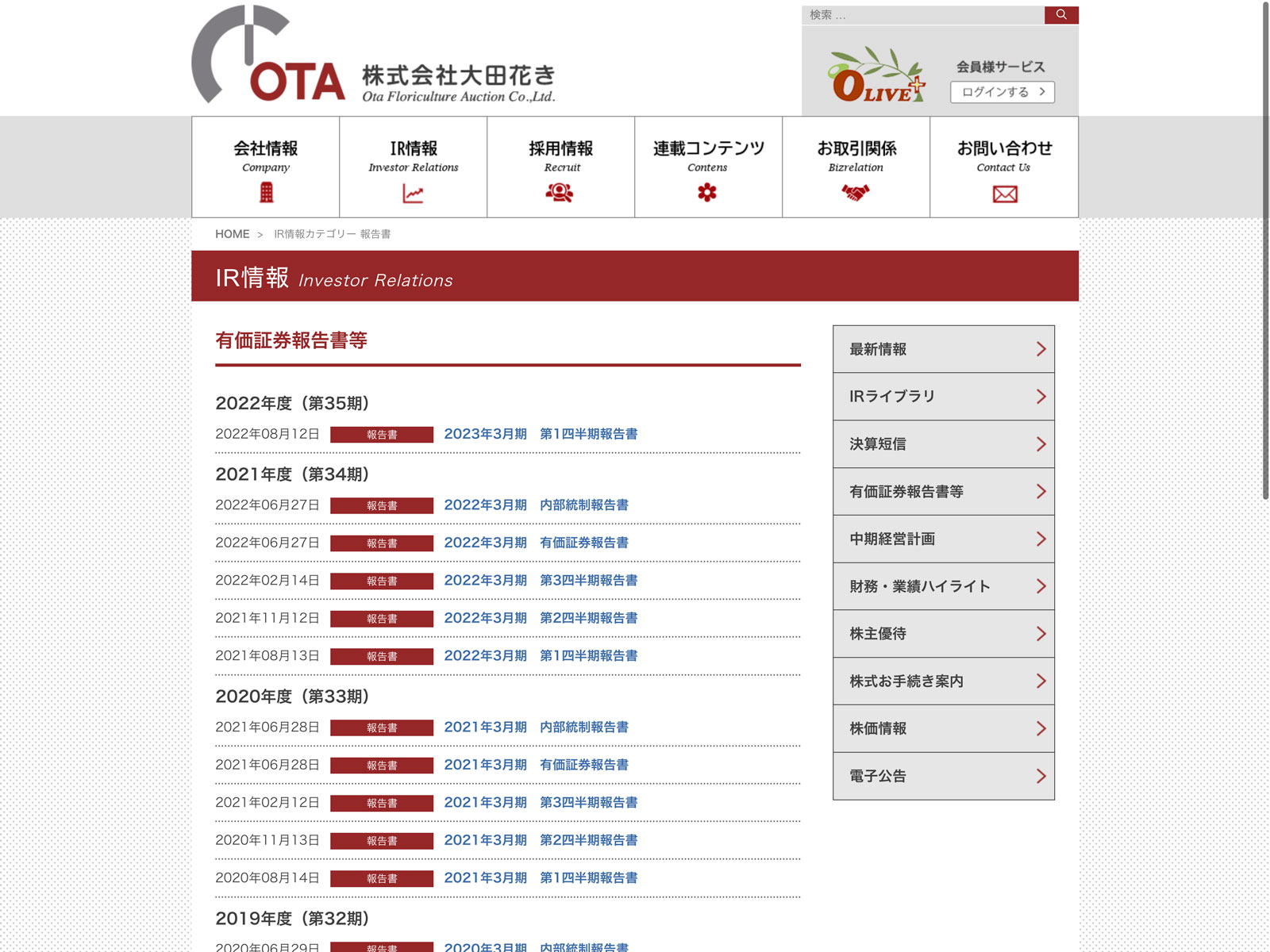The width and height of the screenshot is (1270, 952).
Task: Click the red flower Contents icon
Action: point(707,193)
